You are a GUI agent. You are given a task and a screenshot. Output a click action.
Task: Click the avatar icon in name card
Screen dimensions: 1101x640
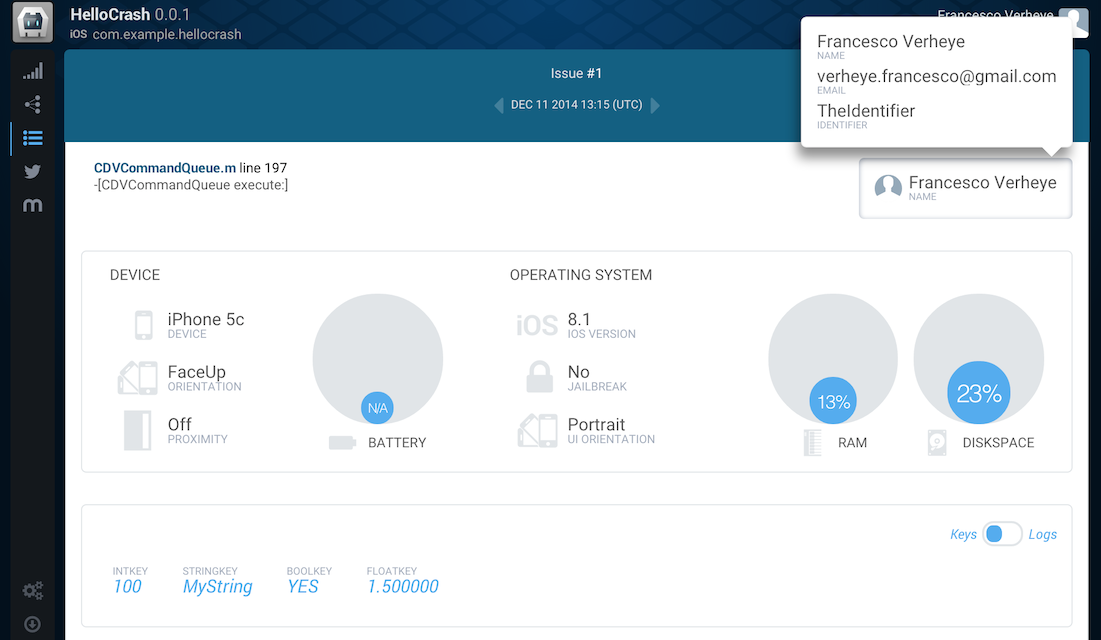click(x=888, y=187)
